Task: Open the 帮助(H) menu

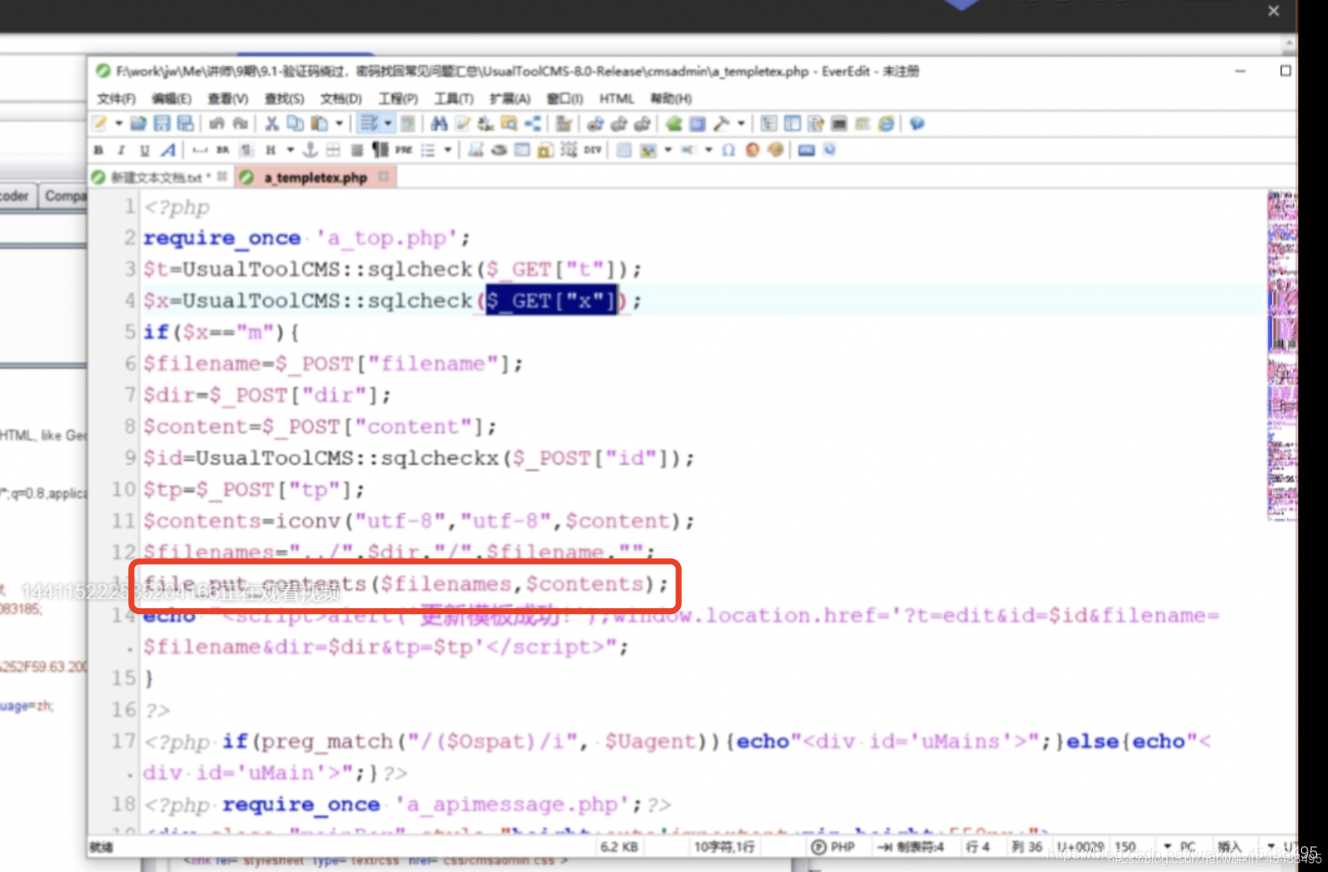Action: 671,98
